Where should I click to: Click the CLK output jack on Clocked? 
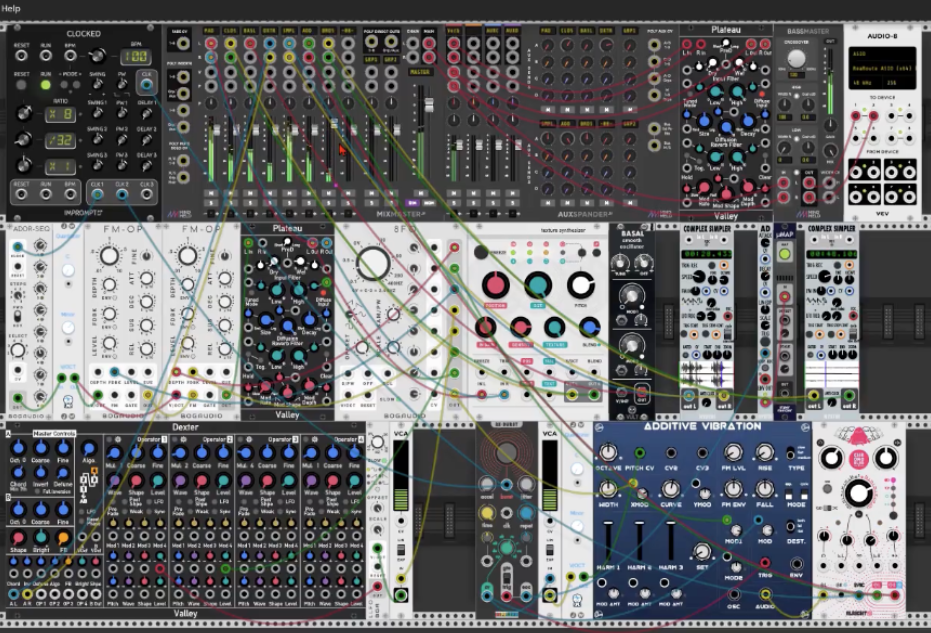(x=146, y=85)
